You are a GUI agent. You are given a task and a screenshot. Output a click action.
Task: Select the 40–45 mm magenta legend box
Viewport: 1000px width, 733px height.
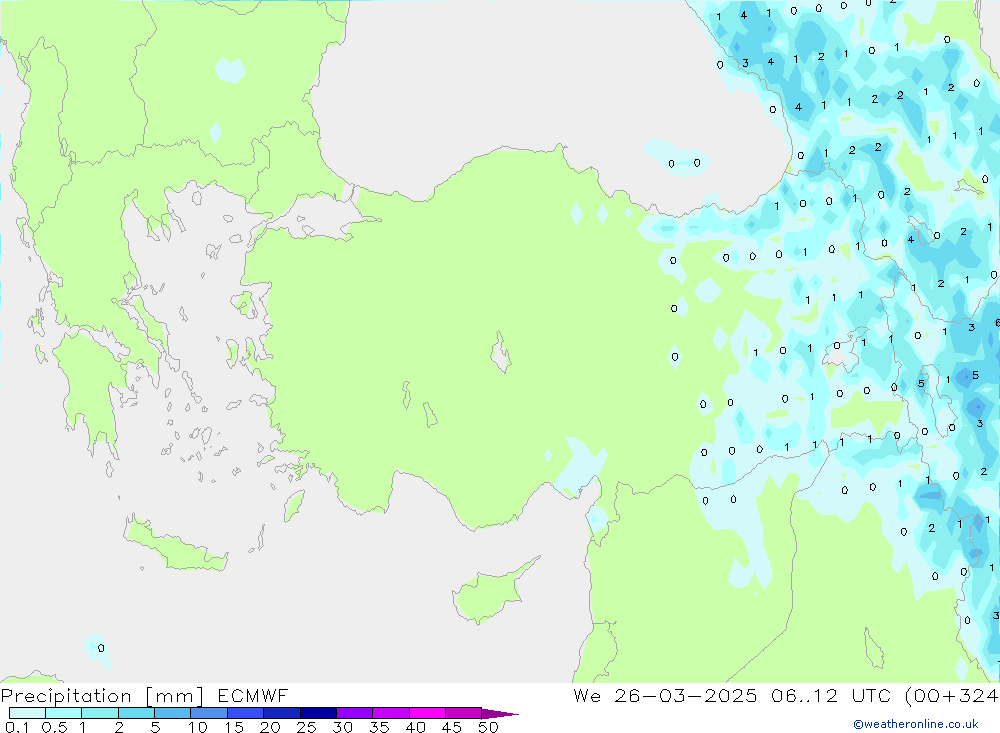[427, 713]
